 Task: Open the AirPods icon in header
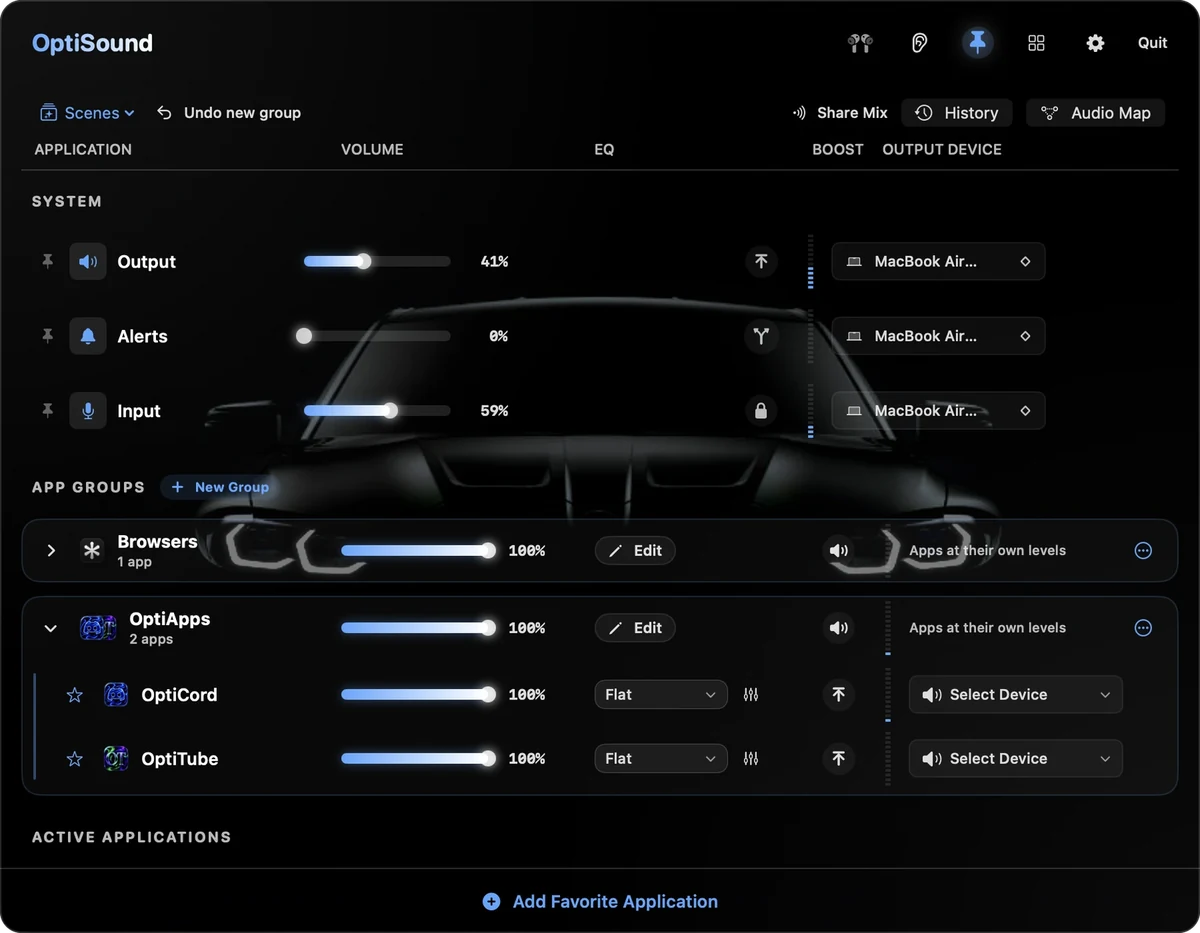tap(860, 43)
